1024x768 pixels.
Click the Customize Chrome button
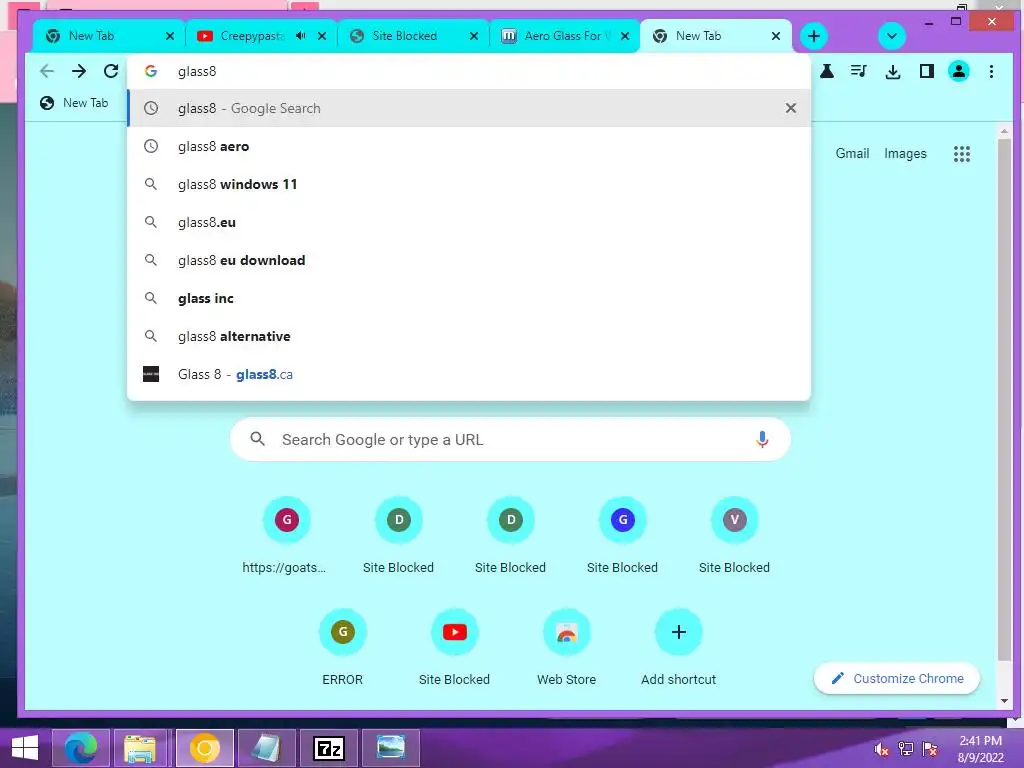[x=897, y=679]
